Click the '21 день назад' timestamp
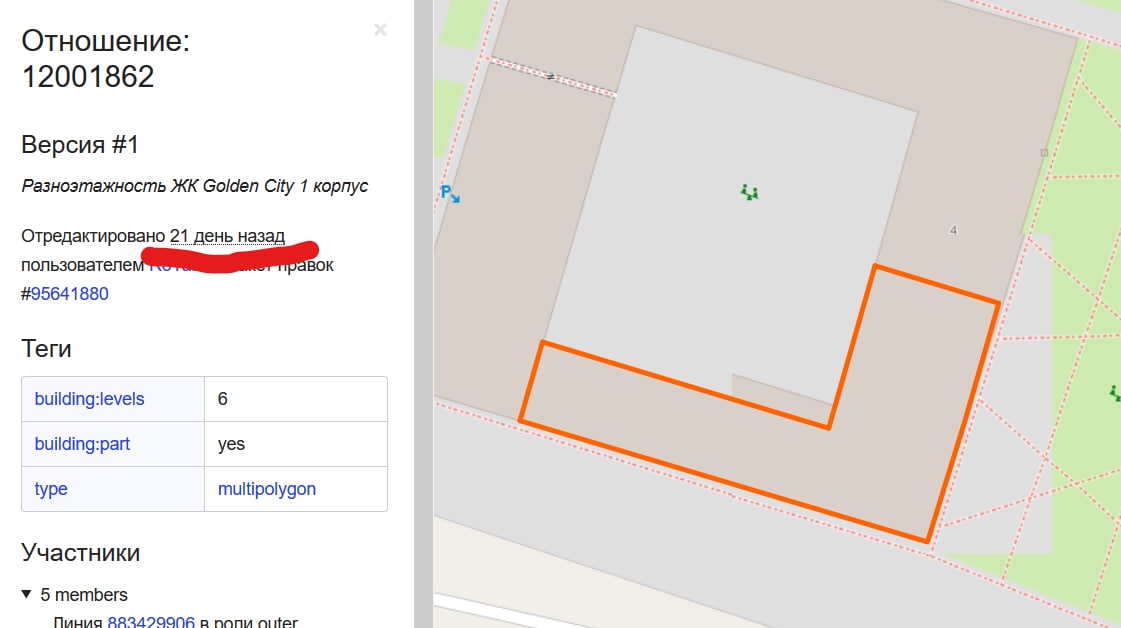Image resolution: width=1121 pixels, height=628 pixels. click(x=227, y=236)
